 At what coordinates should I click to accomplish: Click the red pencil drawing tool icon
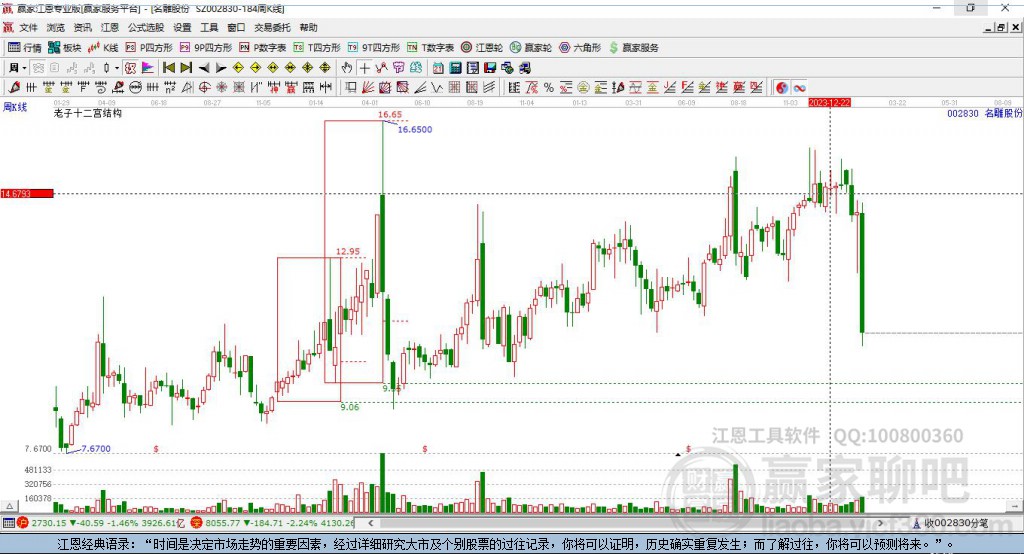click(x=14, y=88)
